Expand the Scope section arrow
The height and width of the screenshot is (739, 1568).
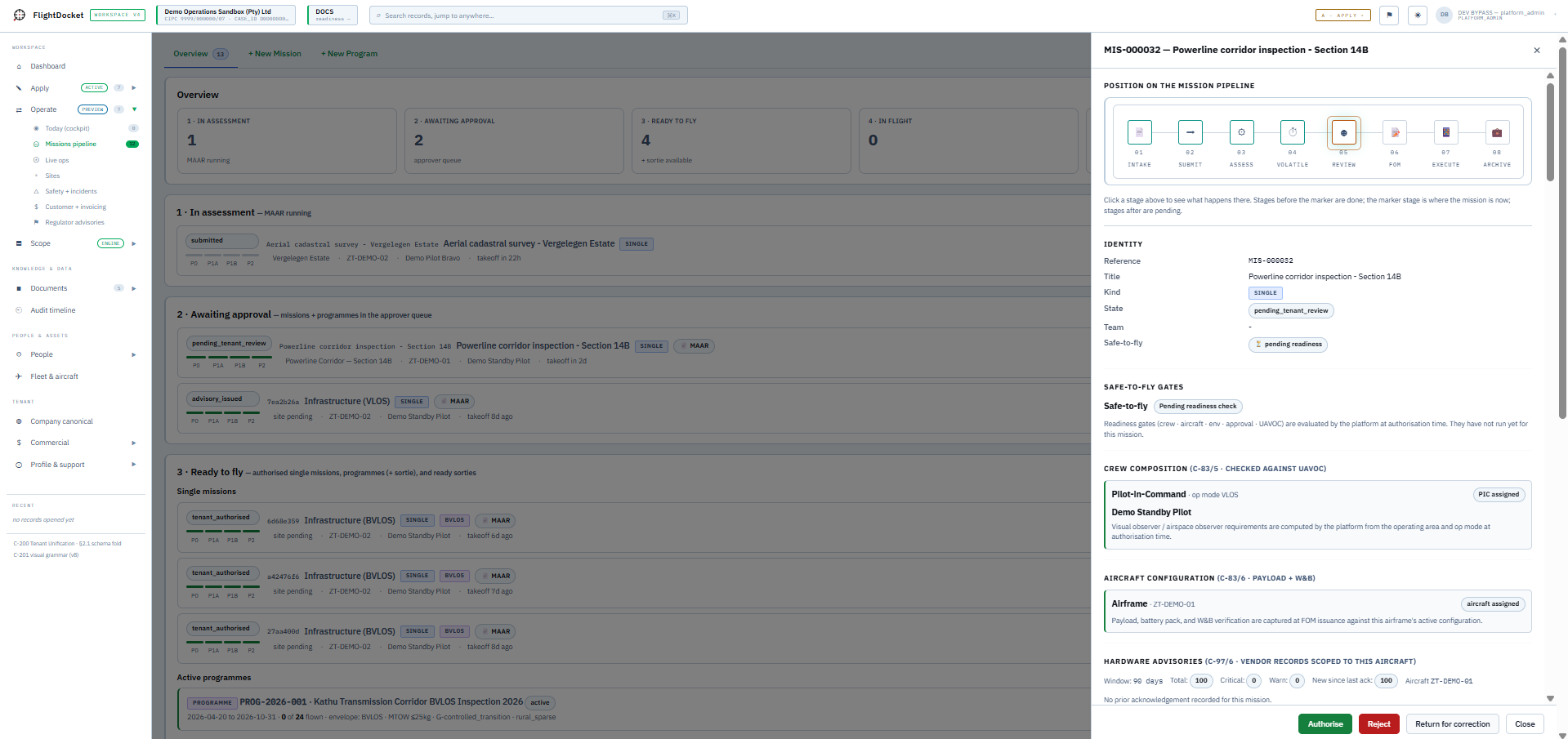134,243
